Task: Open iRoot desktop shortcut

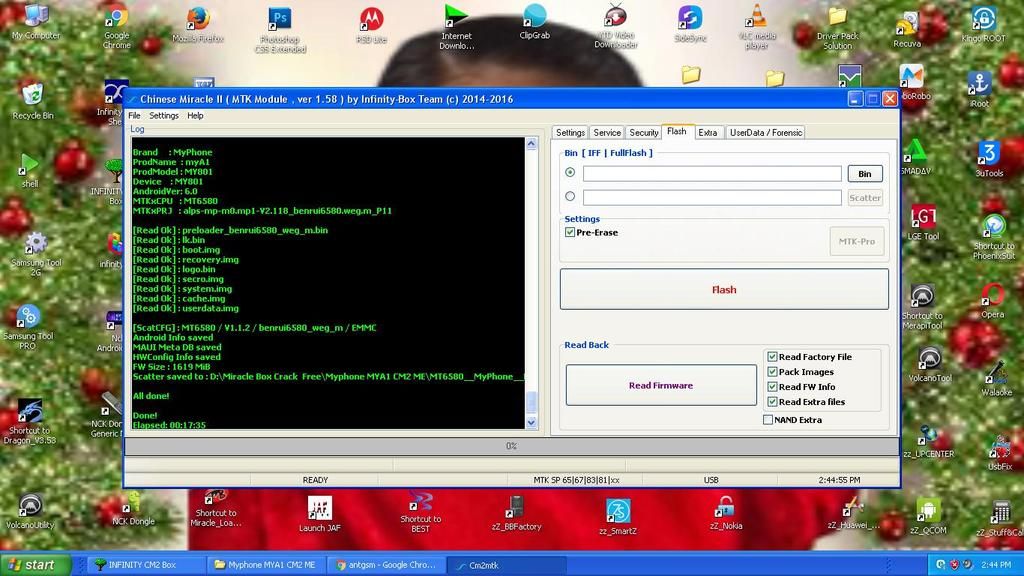Action: point(979,90)
